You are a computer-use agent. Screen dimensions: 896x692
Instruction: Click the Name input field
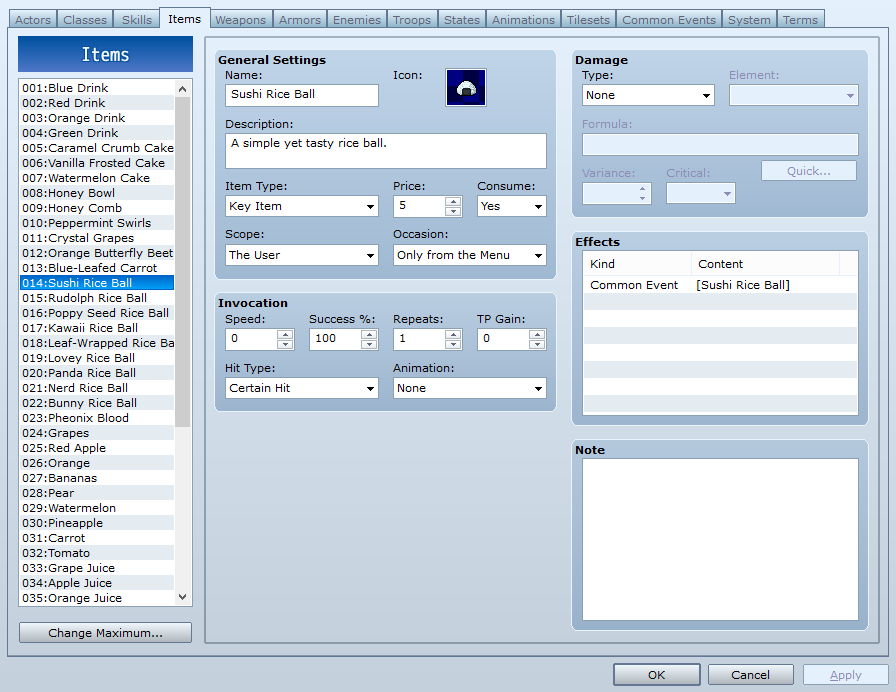pyautogui.click(x=301, y=95)
